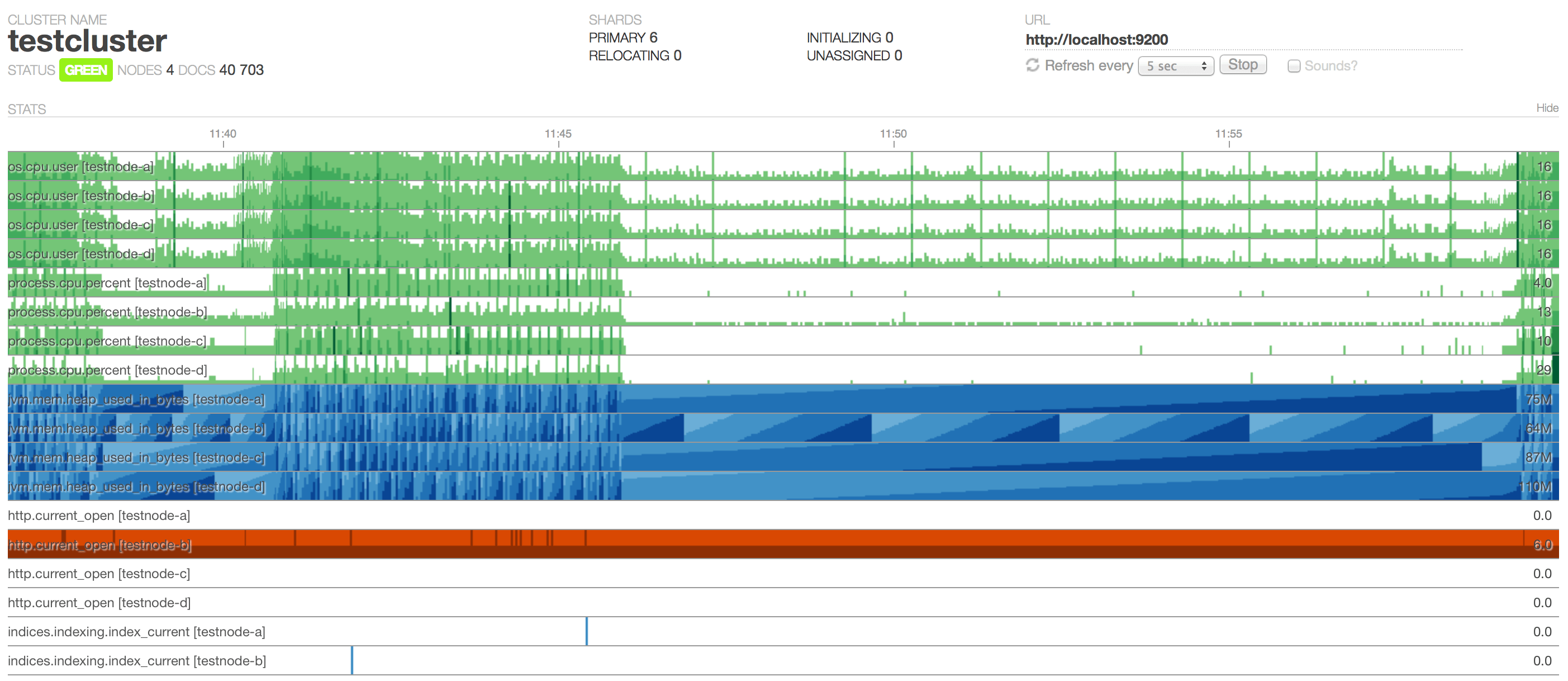1568x681 pixels.
Task: Click the GREEN status badge
Action: (x=86, y=70)
